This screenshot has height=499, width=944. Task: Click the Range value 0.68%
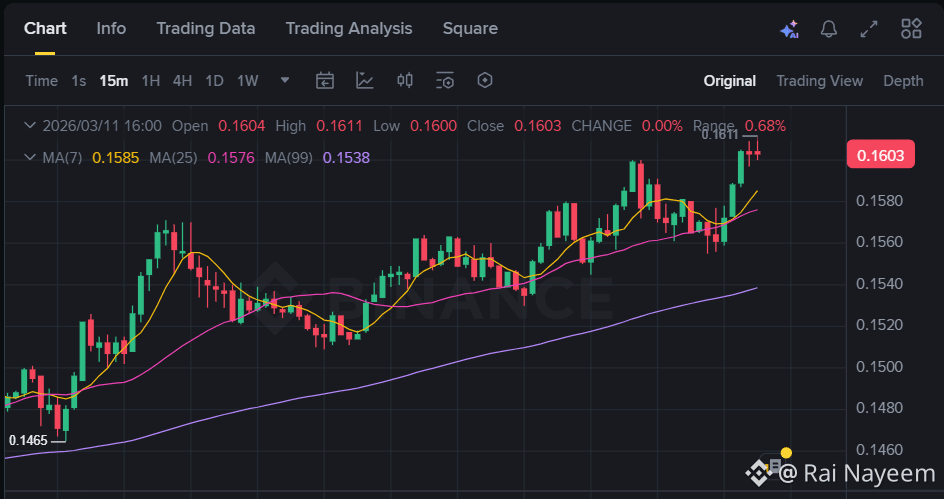pos(765,126)
